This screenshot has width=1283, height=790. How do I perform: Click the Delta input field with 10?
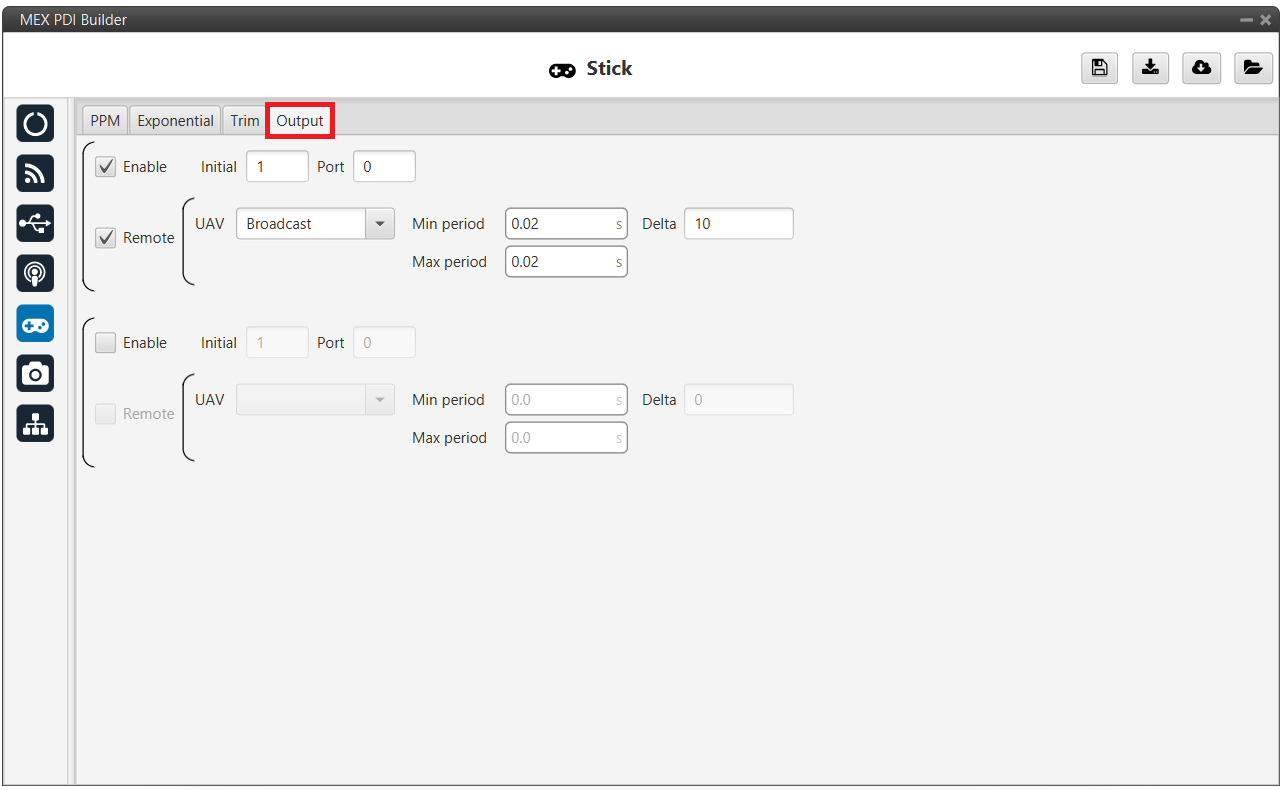pyautogui.click(x=738, y=224)
